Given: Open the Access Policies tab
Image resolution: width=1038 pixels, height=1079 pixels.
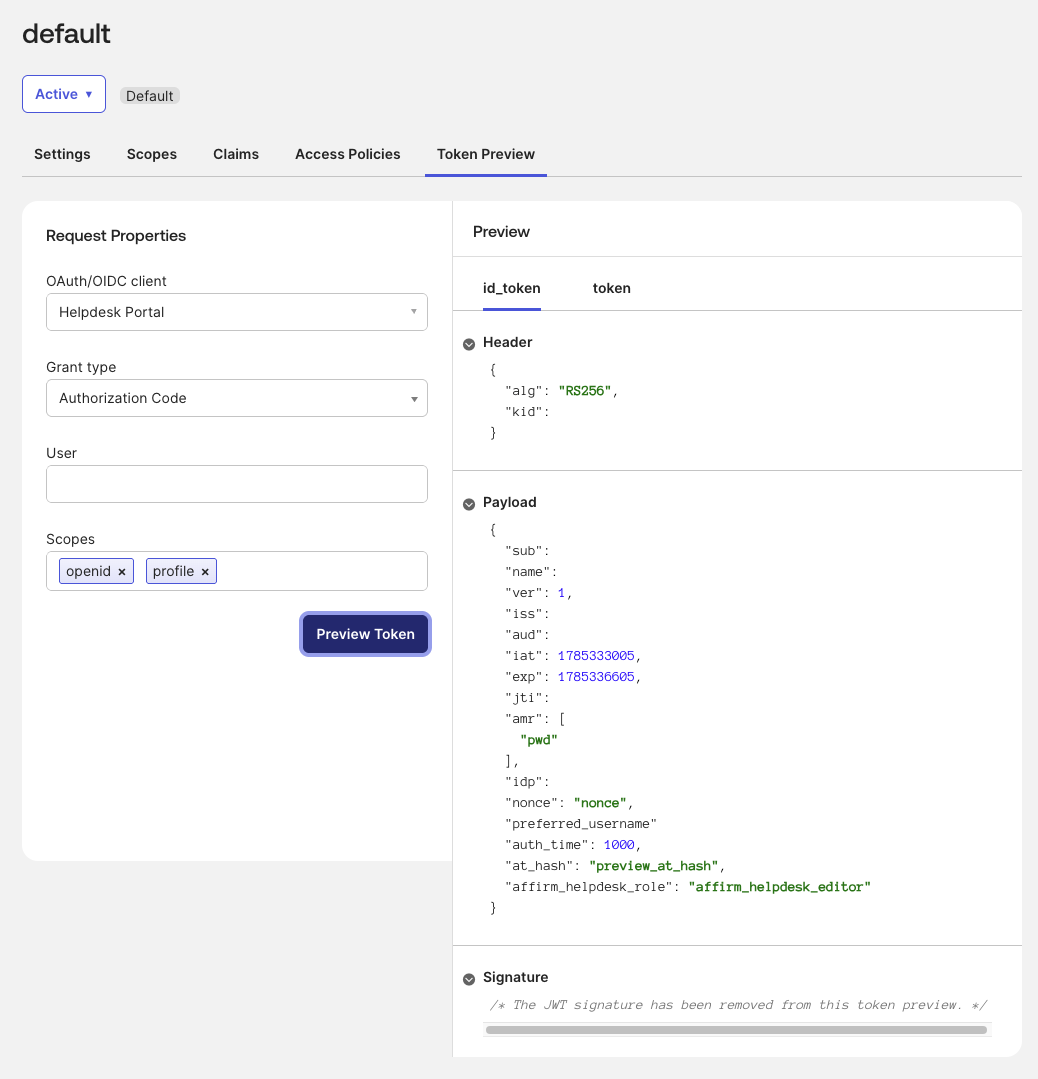Looking at the screenshot, I should click(x=348, y=154).
